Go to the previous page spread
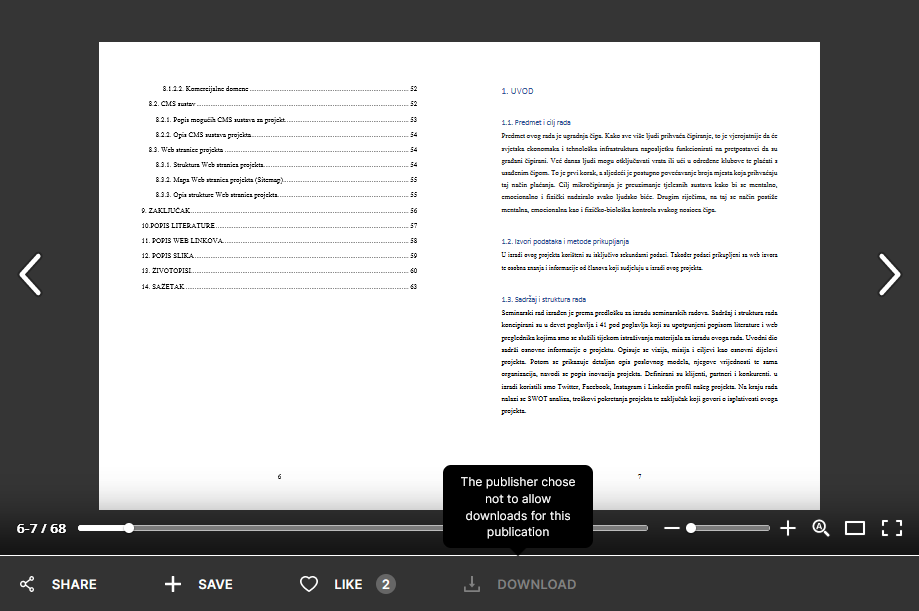 [x=30, y=274]
